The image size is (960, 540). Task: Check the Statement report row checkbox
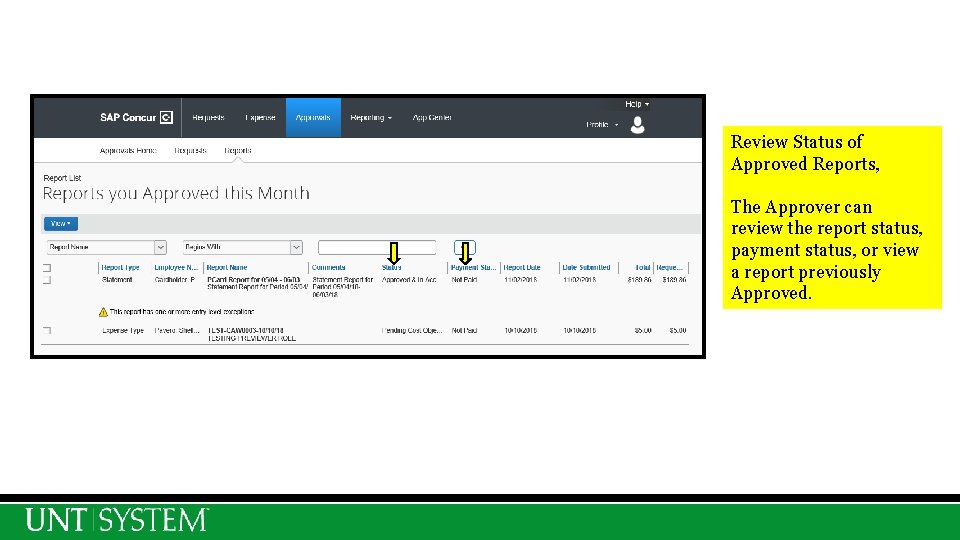tap(47, 280)
